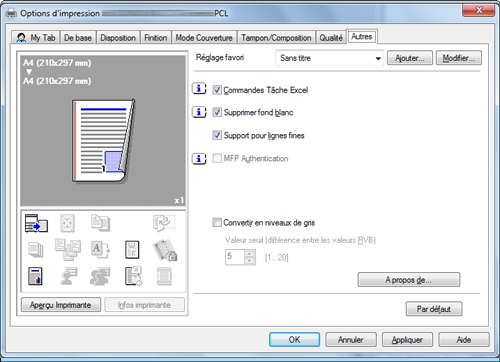The height and width of the screenshot is (362, 500).
Task: Switch to the Disposition tab
Action: [x=118, y=38]
